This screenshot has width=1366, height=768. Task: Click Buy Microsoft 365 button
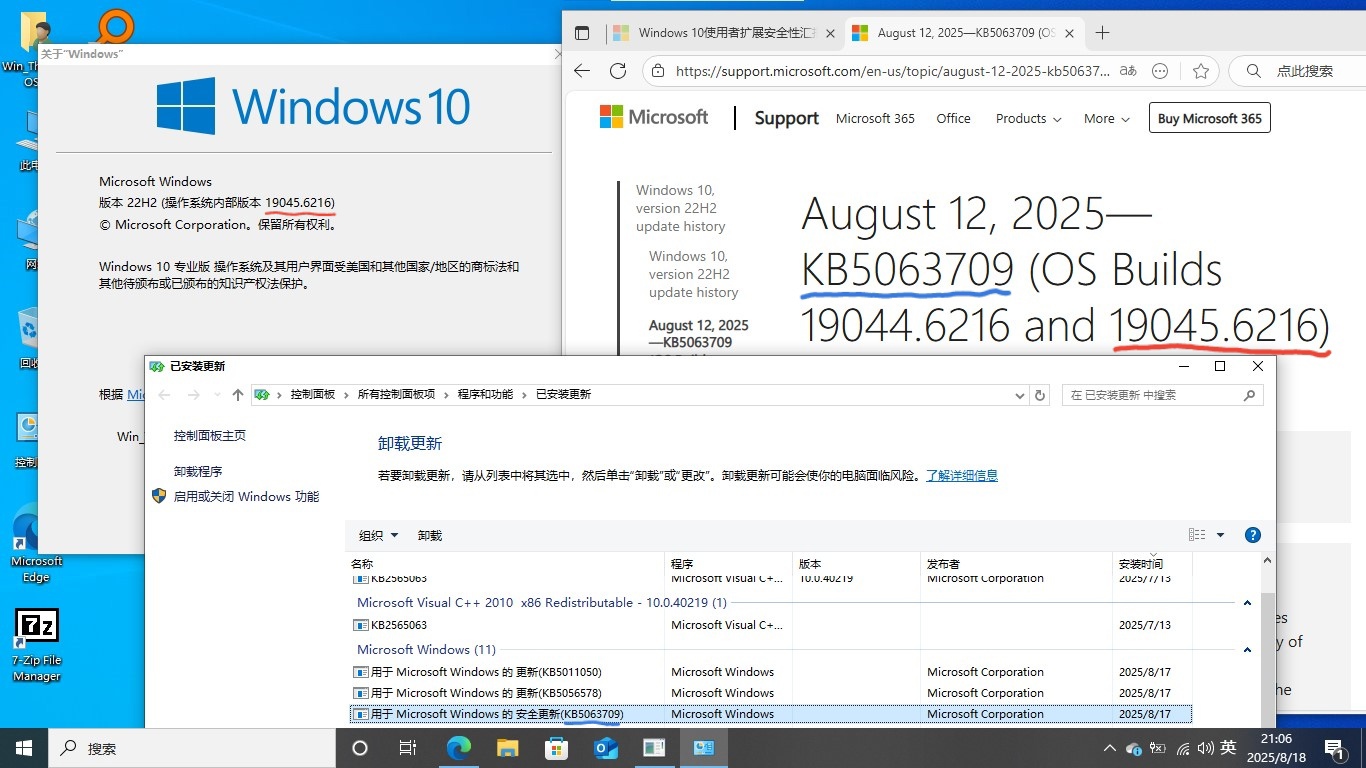1209,118
